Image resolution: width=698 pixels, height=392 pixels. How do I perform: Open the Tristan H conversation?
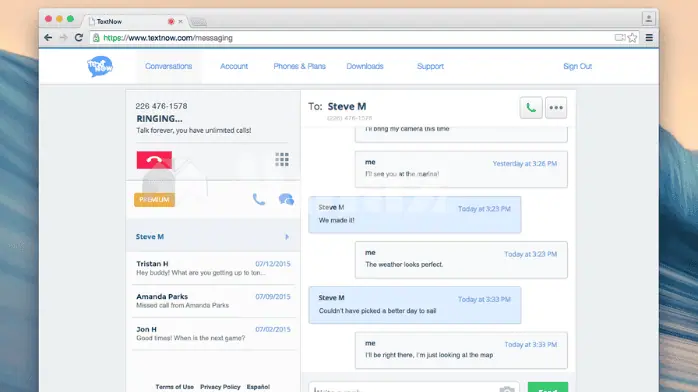pyautogui.click(x=213, y=268)
